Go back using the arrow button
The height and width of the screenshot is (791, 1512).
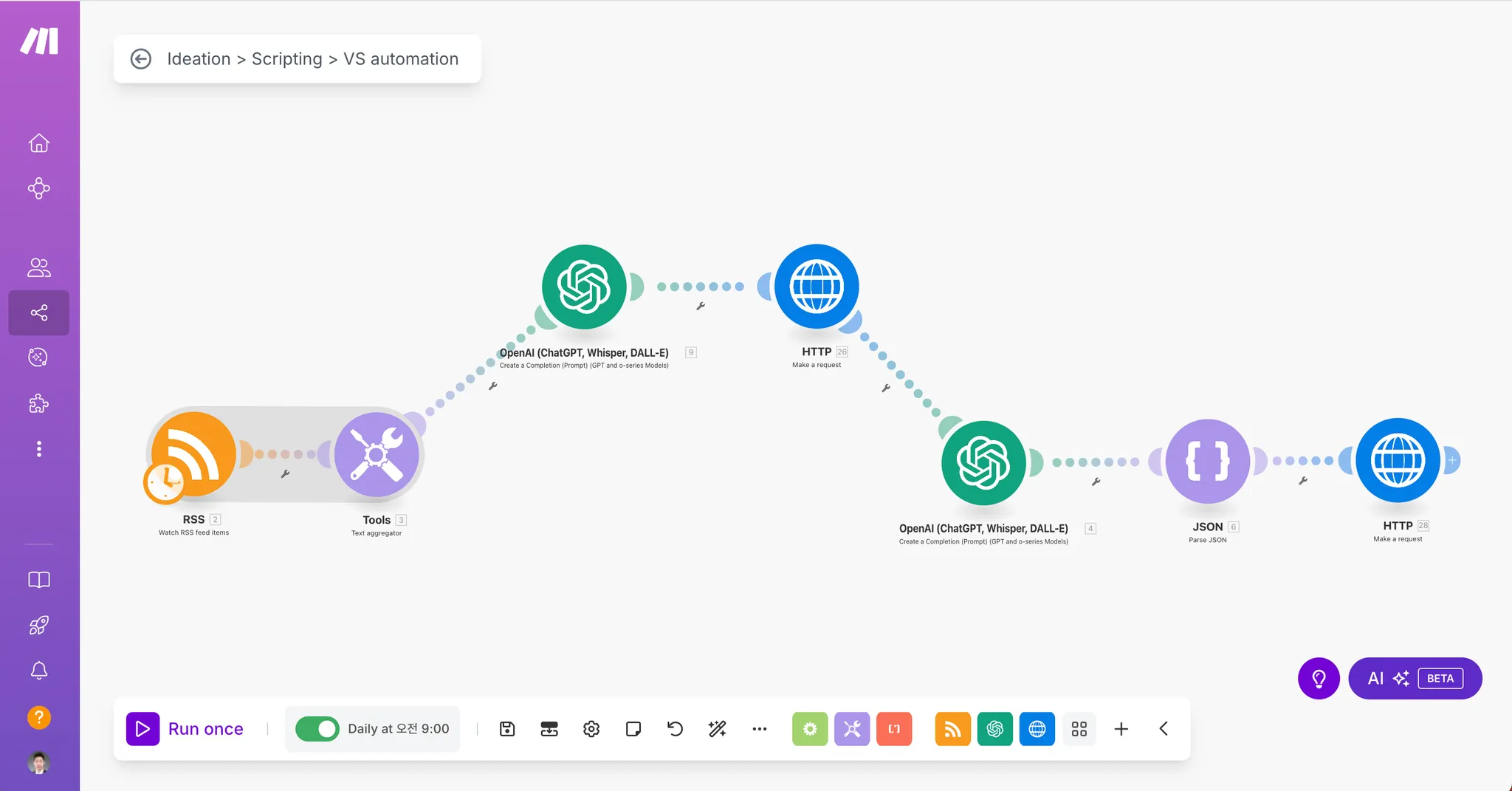(x=141, y=59)
